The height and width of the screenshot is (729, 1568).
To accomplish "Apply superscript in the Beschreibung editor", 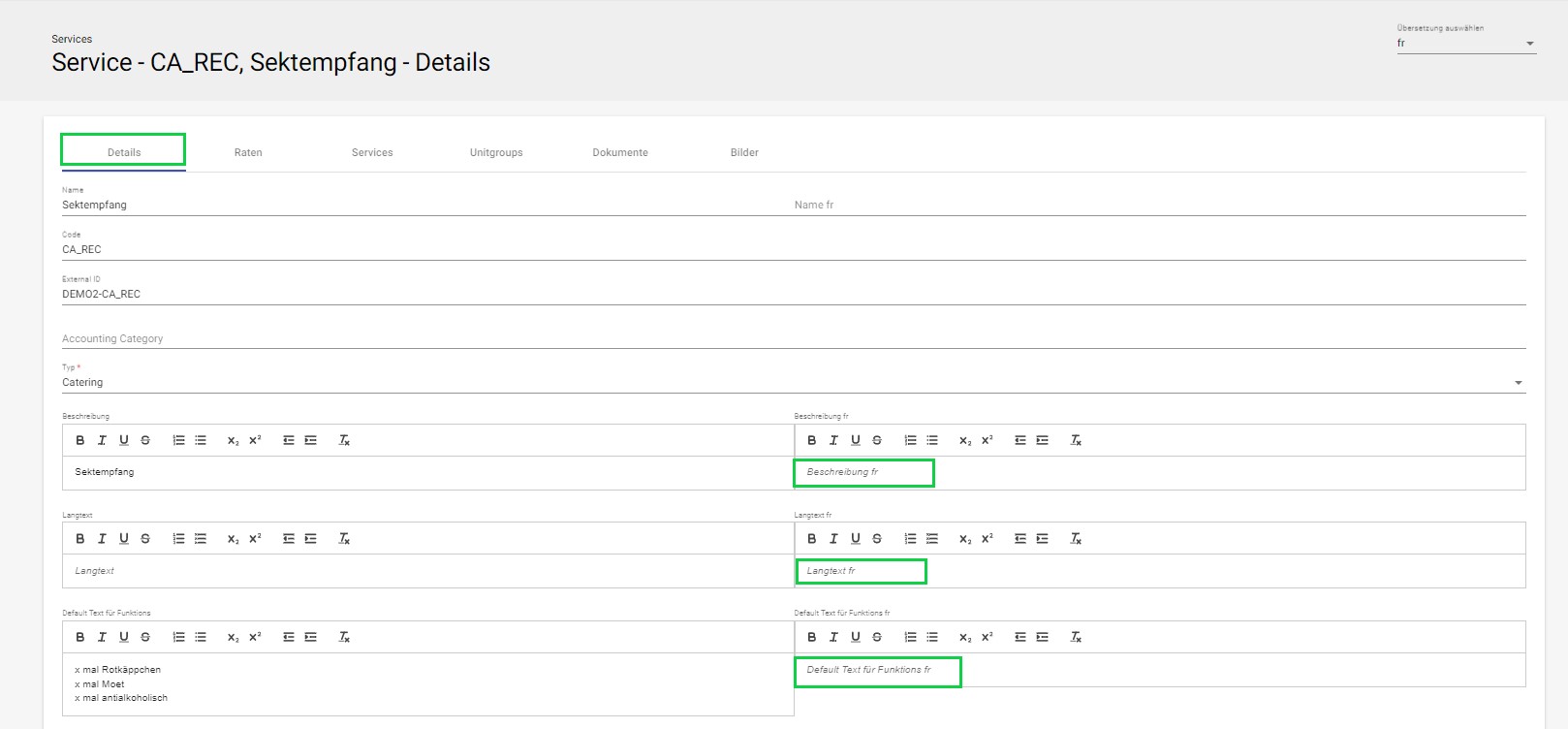I will pyautogui.click(x=255, y=440).
